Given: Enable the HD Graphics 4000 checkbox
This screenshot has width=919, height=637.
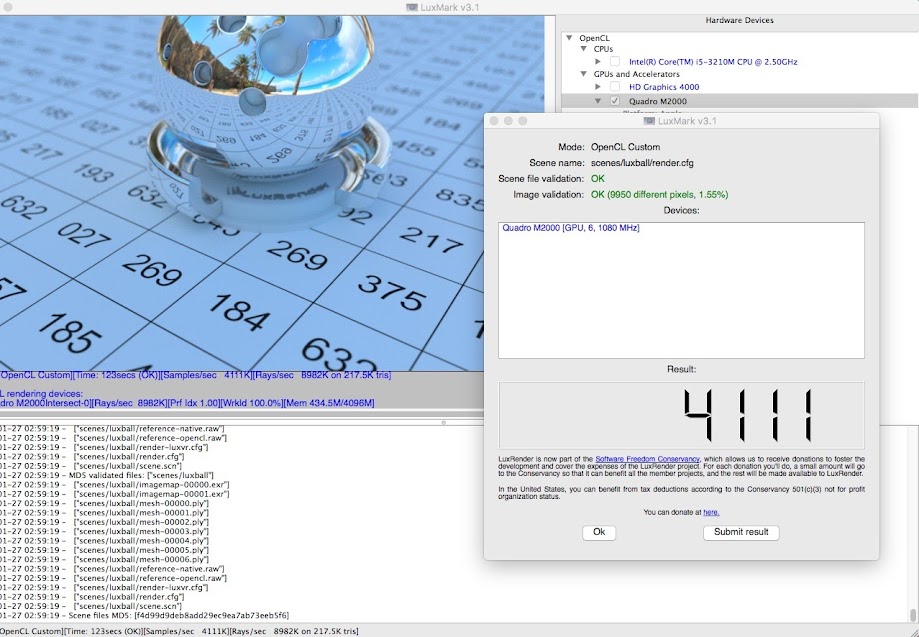Looking at the screenshot, I should 614,87.
